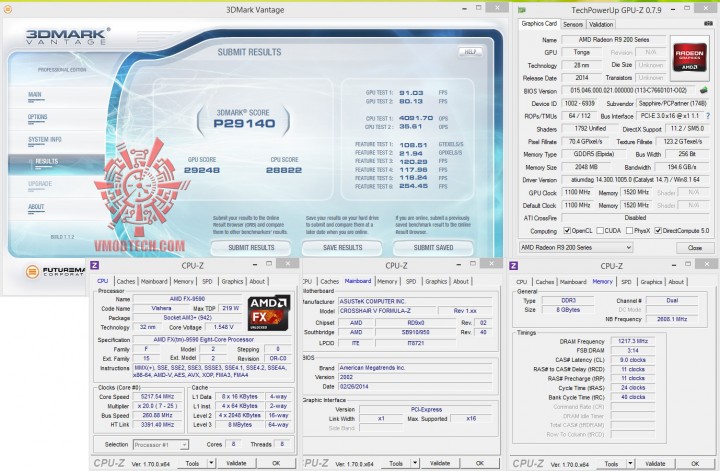Viewport: 720px width, 471px height.
Task: Open Graphics tab in Memory CPU-Z window
Action: pyautogui.click(x=651, y=282)
